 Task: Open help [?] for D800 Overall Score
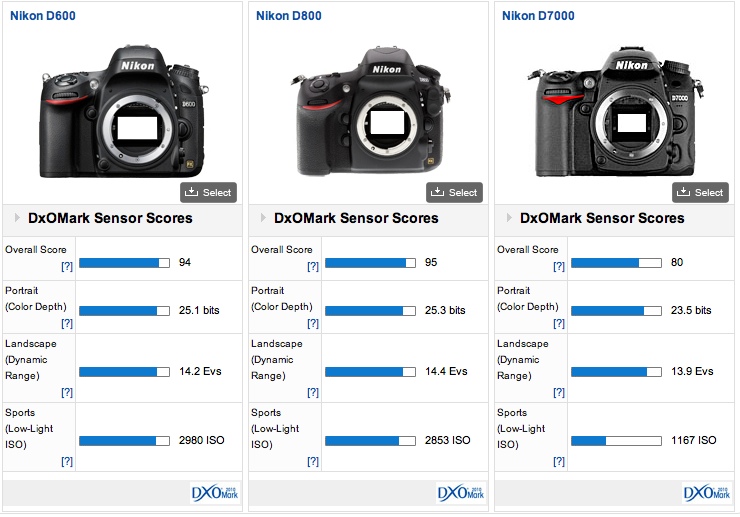(x=313, y=266)
